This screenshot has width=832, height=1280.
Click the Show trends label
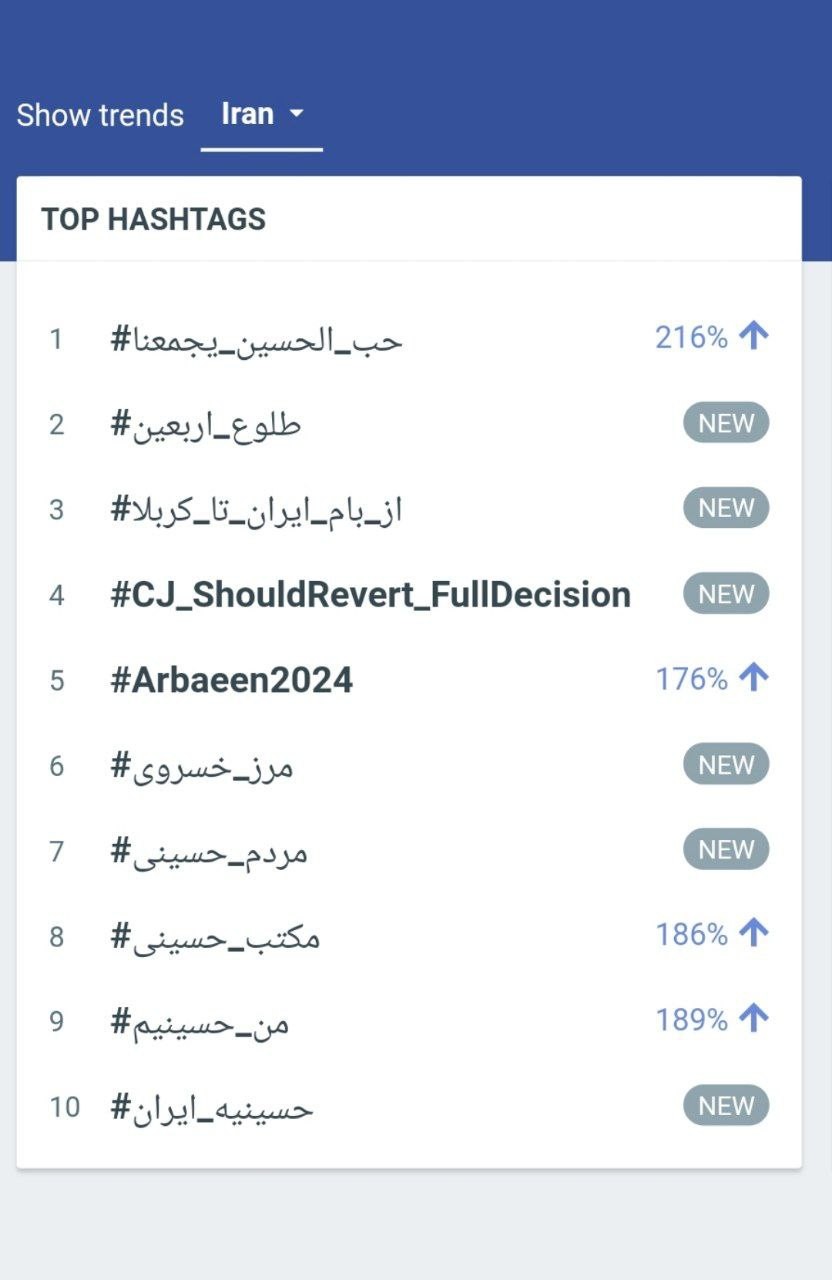(100, 115)
